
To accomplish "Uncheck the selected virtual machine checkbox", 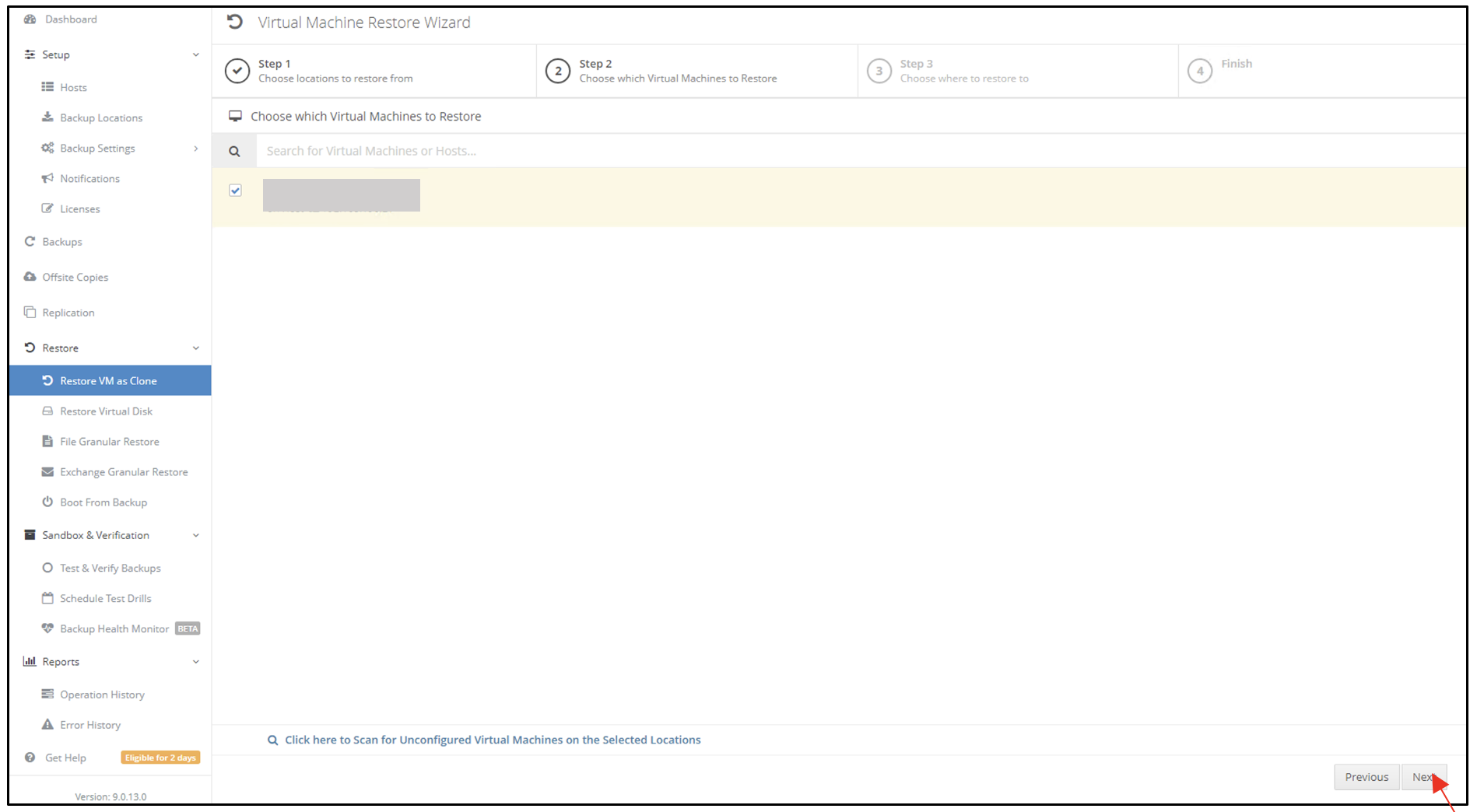I will click(x=236, y=191).
